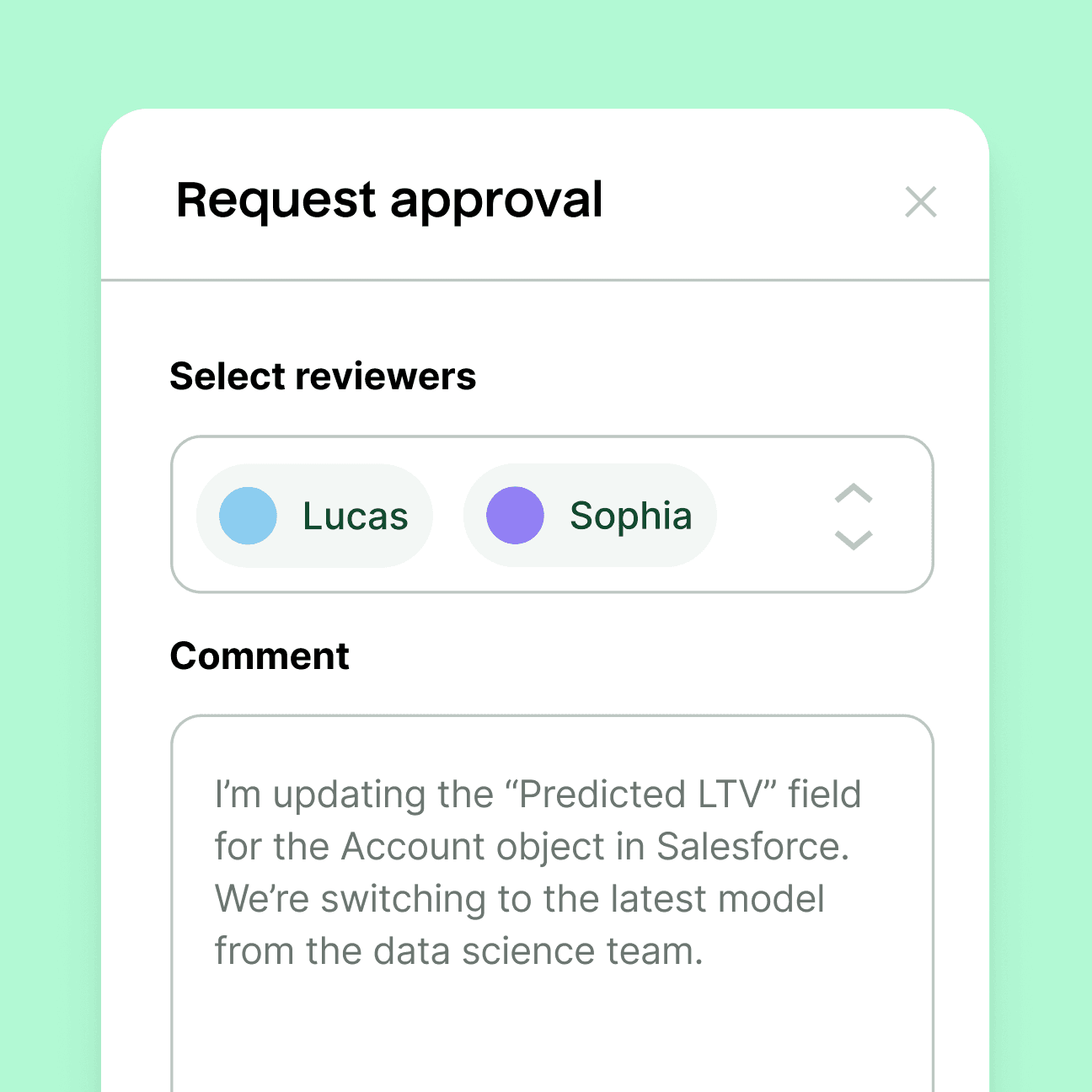This screenshot has width=1092, height=1092.
Task: Click the Select reviewers heading
Action: click(324, 376)
